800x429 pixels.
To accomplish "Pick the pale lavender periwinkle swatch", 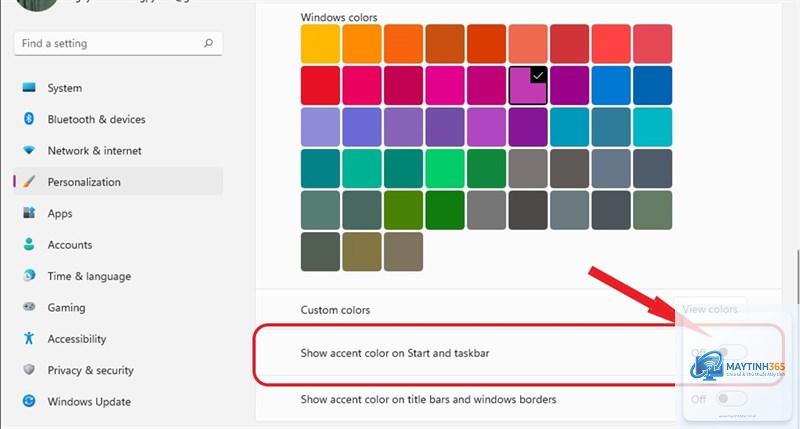I will pos(320,127).
